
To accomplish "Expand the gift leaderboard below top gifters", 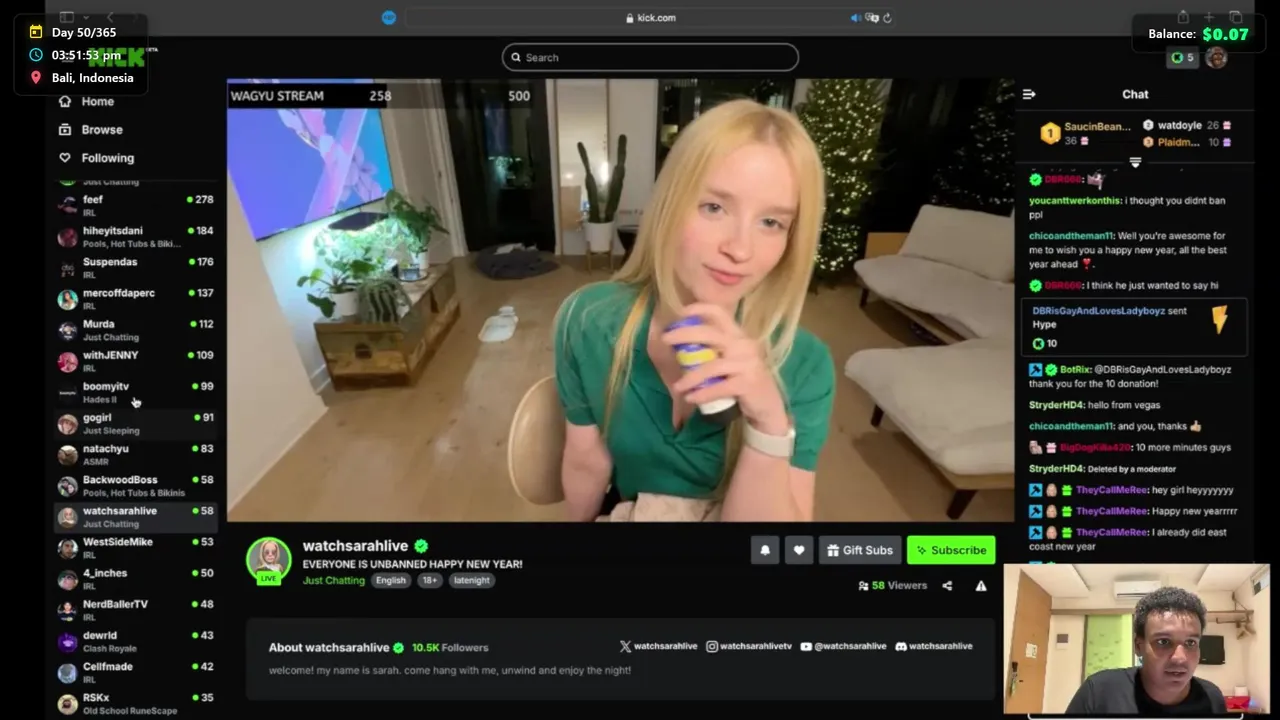I will click(1135, 162).
